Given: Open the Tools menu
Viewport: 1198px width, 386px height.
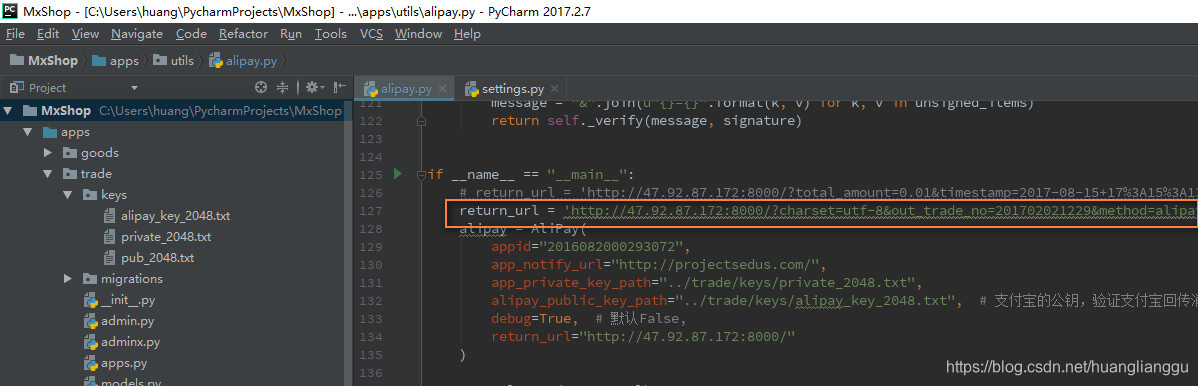Looking at the screenshot, I should click(x=331, y=34).
